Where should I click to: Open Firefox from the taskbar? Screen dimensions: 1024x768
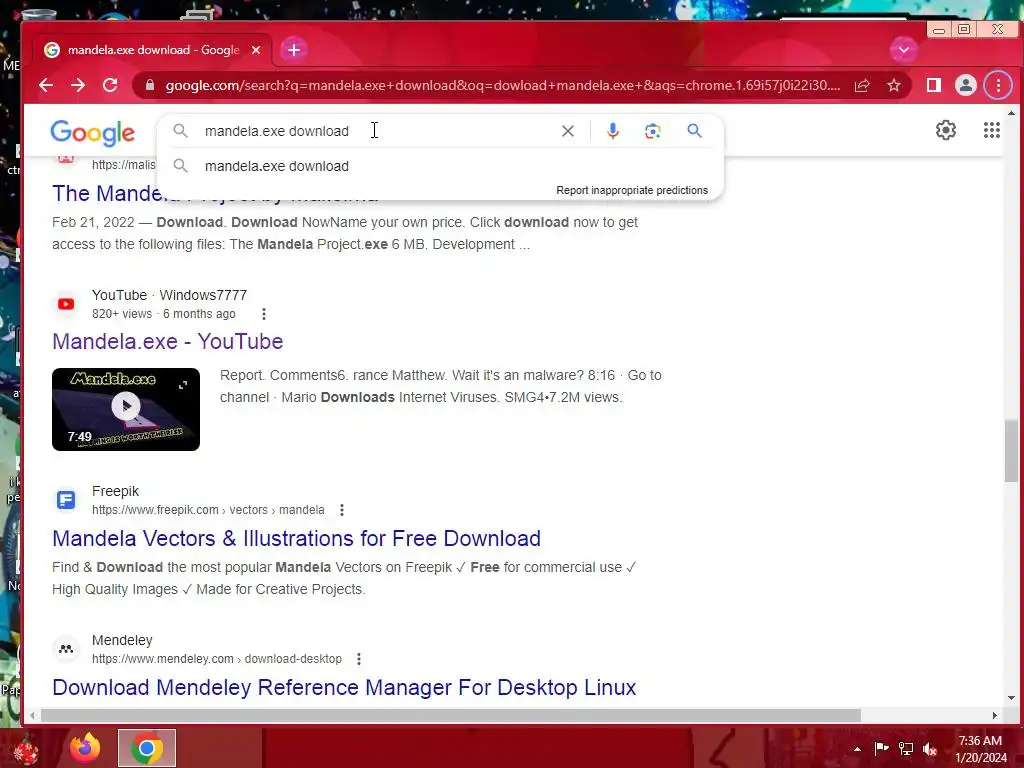[x=85, y=748]
